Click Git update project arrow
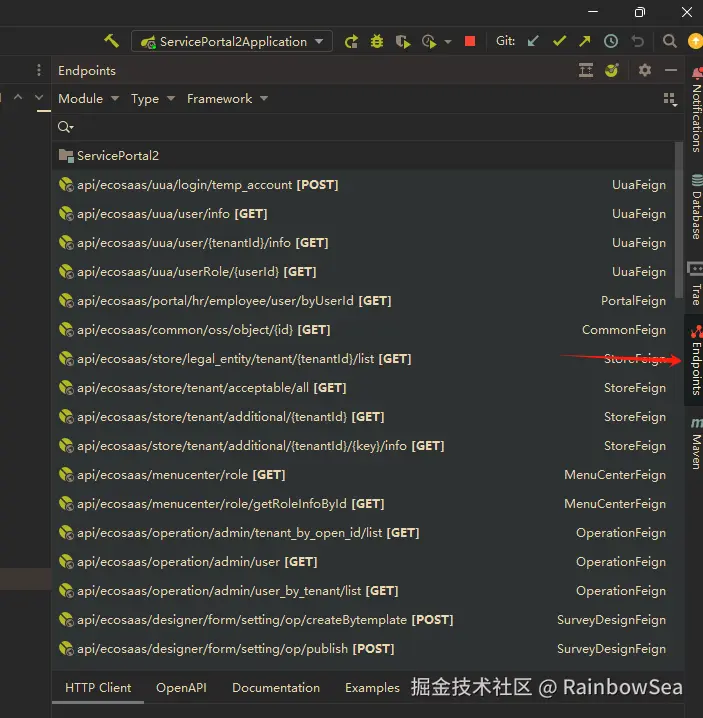Image resolution: width=703 pixels, height=718 pixels. (x=534, y=41)
